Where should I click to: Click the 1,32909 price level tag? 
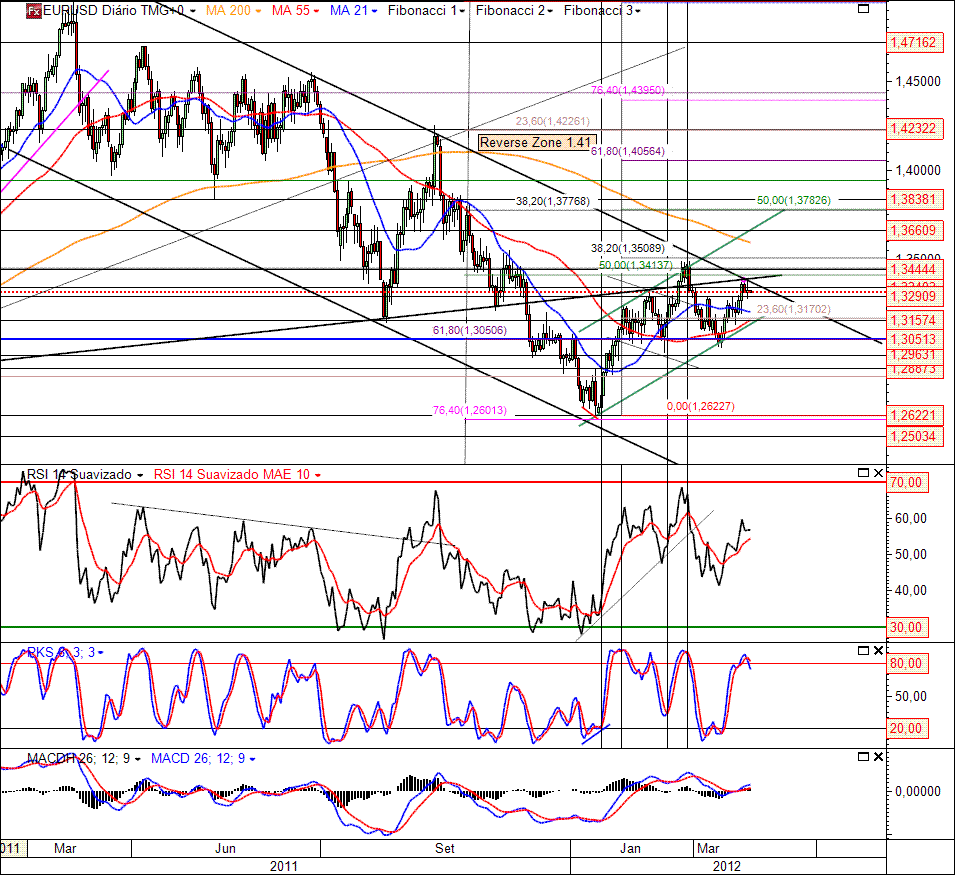[x=913, y=297]
